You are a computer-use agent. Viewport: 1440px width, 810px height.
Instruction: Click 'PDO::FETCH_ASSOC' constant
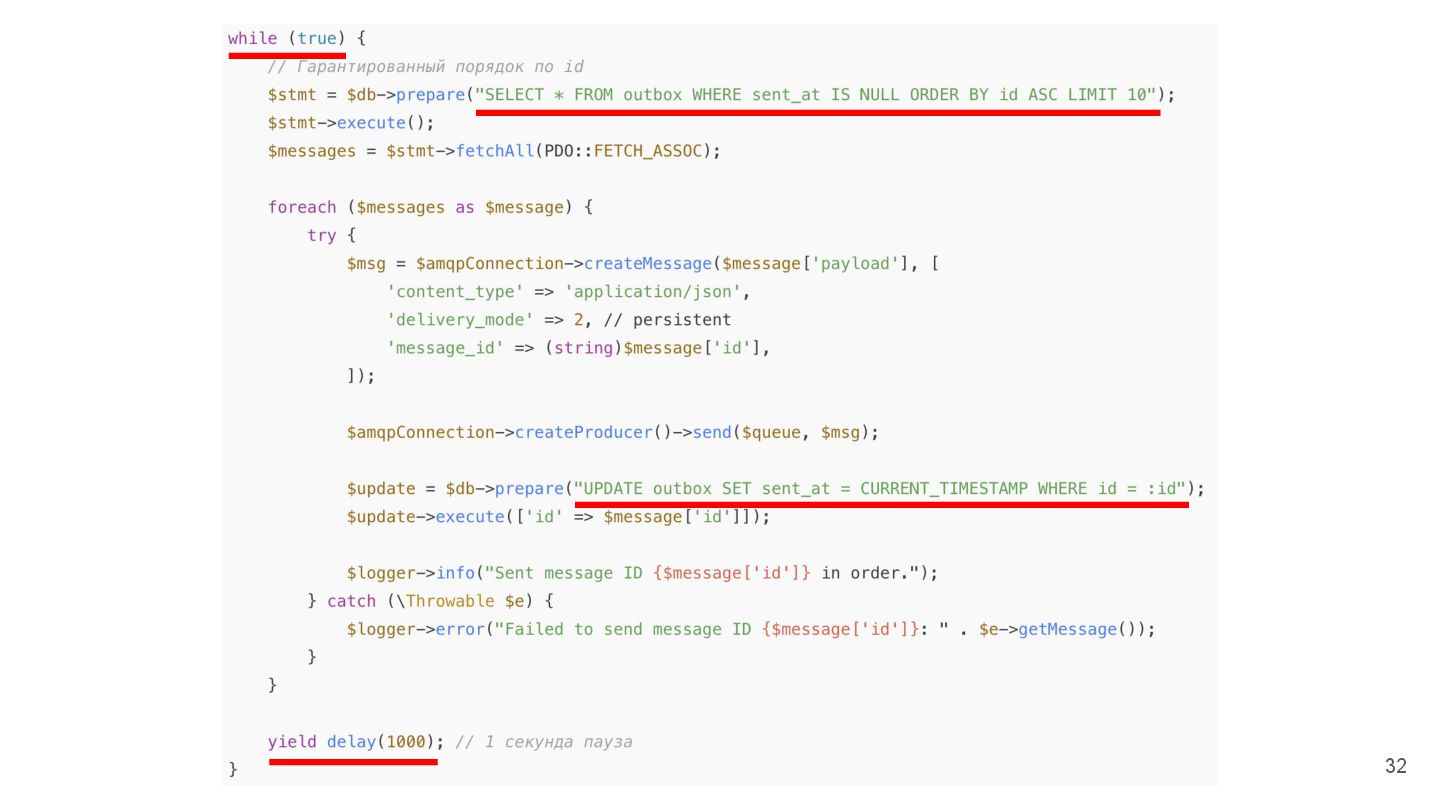tap(624, 151)
